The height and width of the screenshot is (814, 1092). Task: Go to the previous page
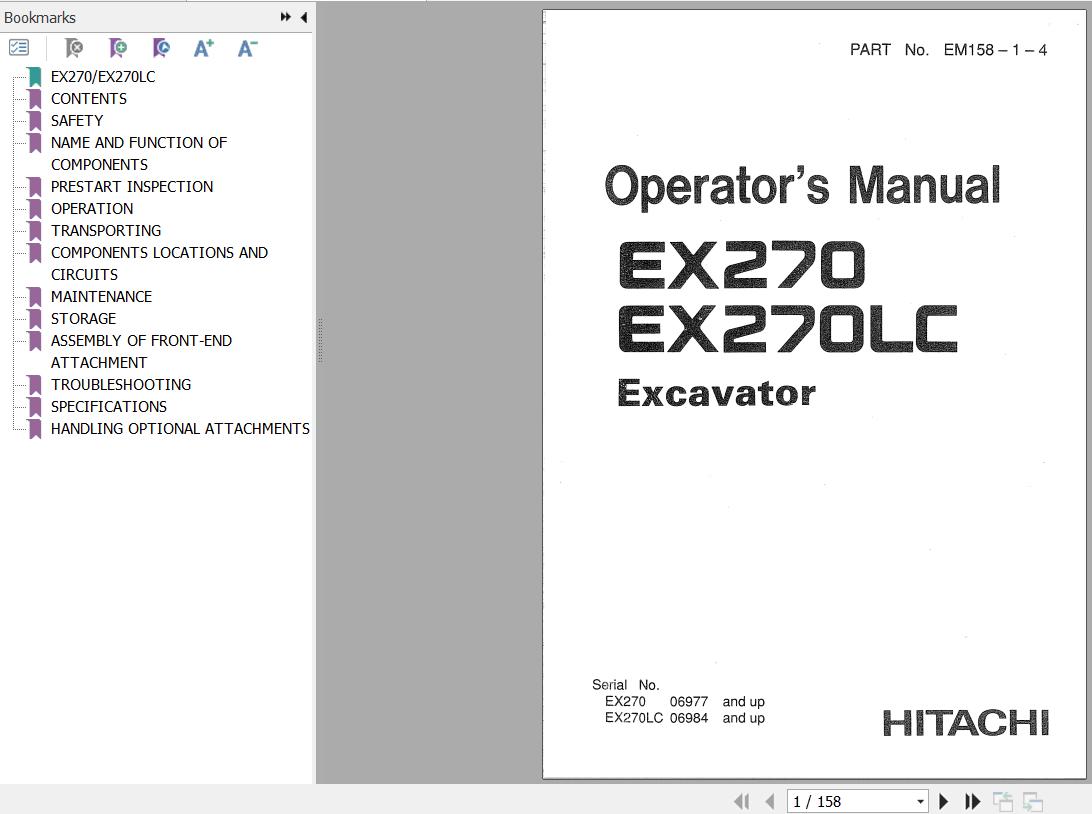point(770,801)
